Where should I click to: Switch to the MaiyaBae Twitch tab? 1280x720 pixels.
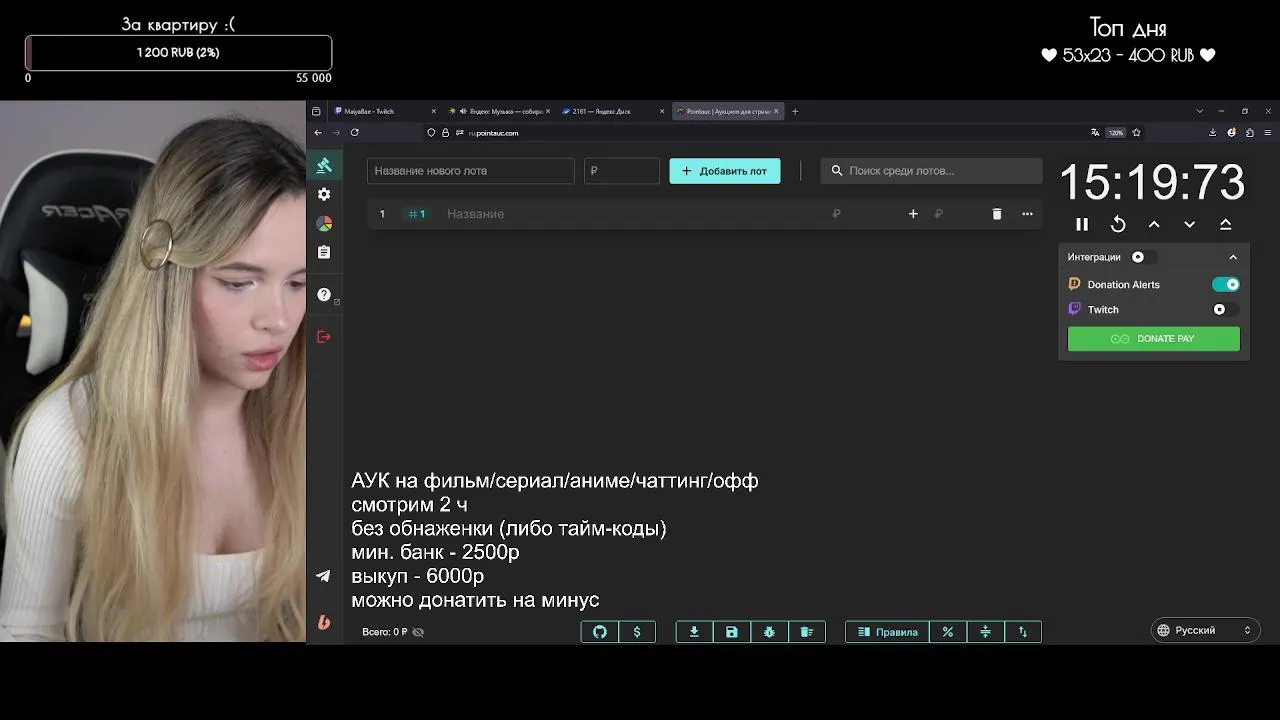pos(385,111)
